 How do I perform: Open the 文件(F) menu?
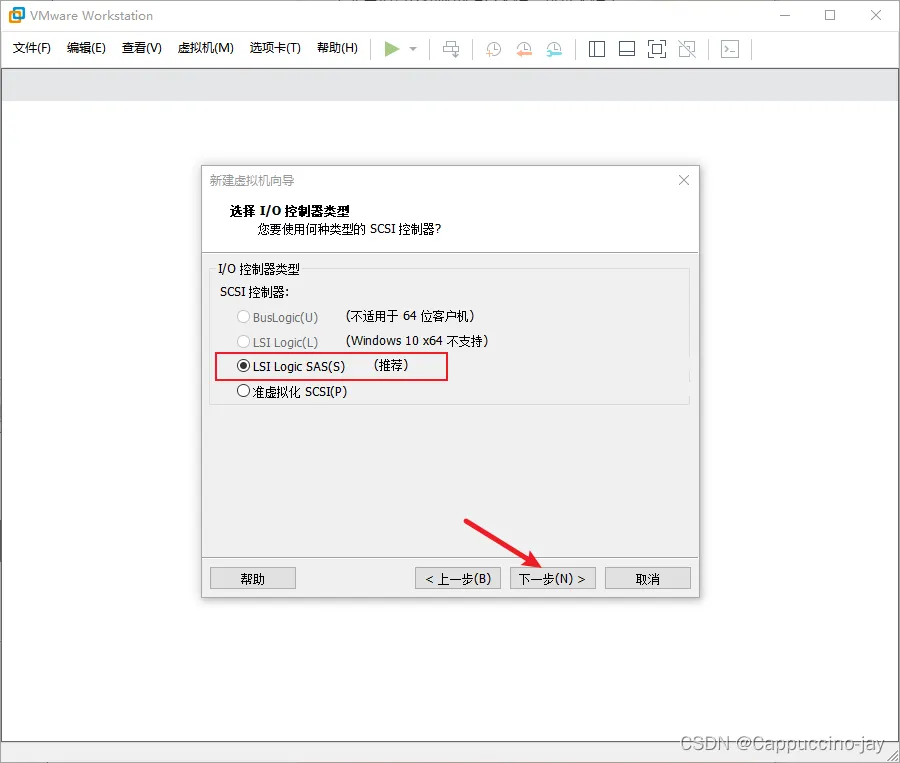point(32,48)
